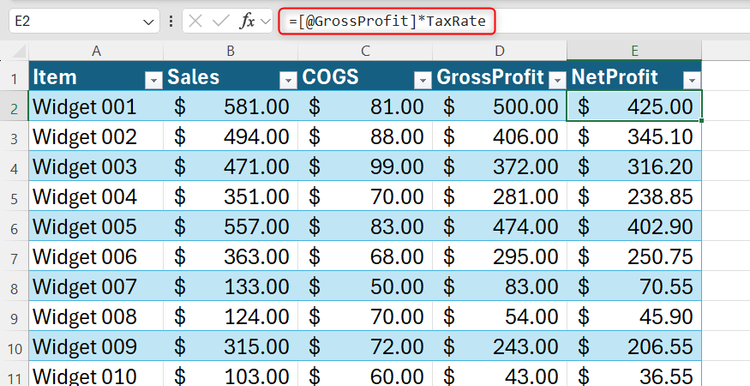This screenshot has height=386, width=750.
Task: Select the Widget 005 cell
Action: [96, 226]
